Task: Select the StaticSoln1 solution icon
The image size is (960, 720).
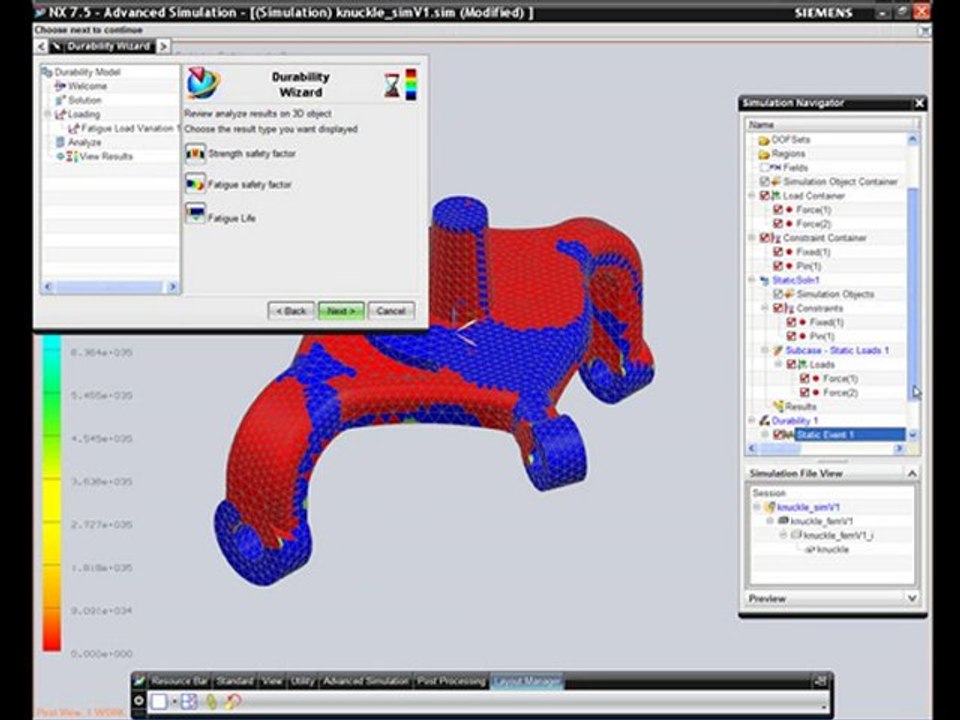Action: [764, 280]
